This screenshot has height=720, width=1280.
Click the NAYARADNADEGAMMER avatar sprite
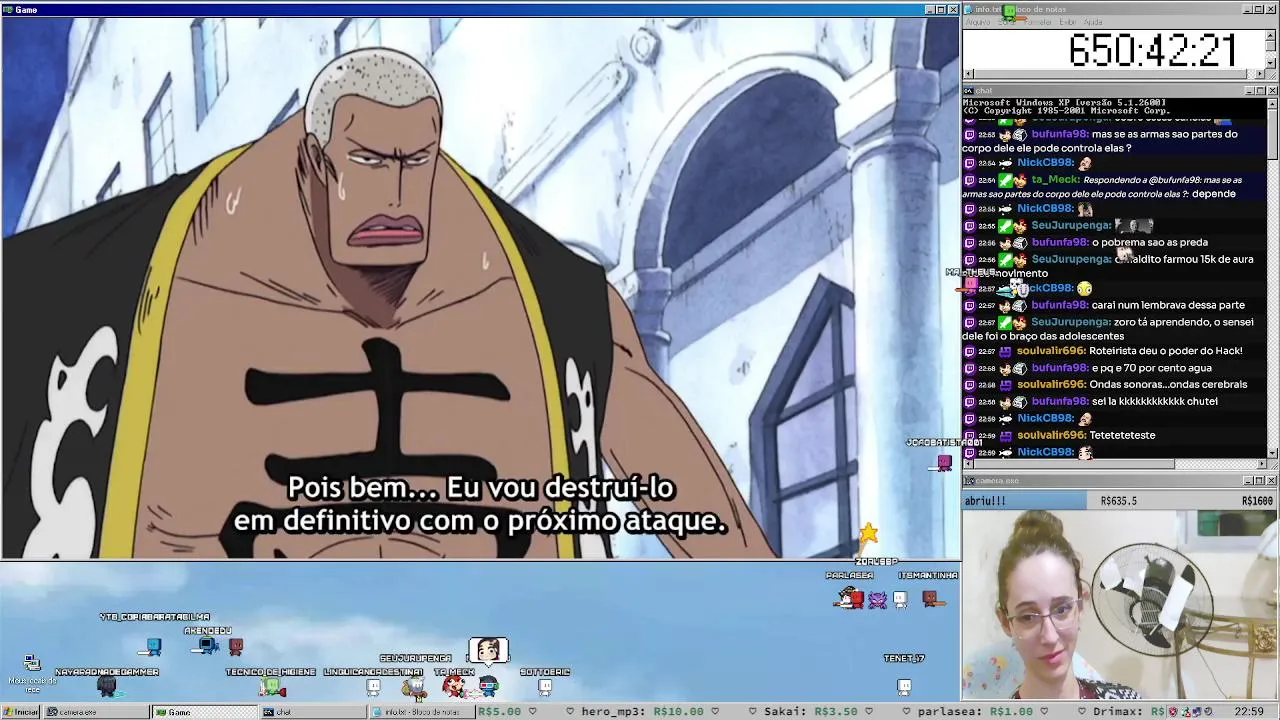pos(107,687)
